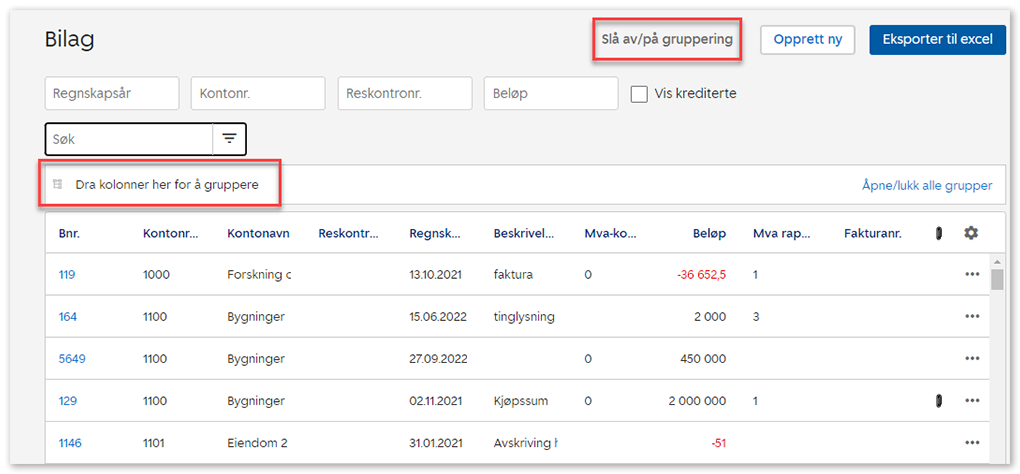Sort by Bnr. column header
Image resolution: width=1020 pixels, height=474 pixels.
(69, 233)
